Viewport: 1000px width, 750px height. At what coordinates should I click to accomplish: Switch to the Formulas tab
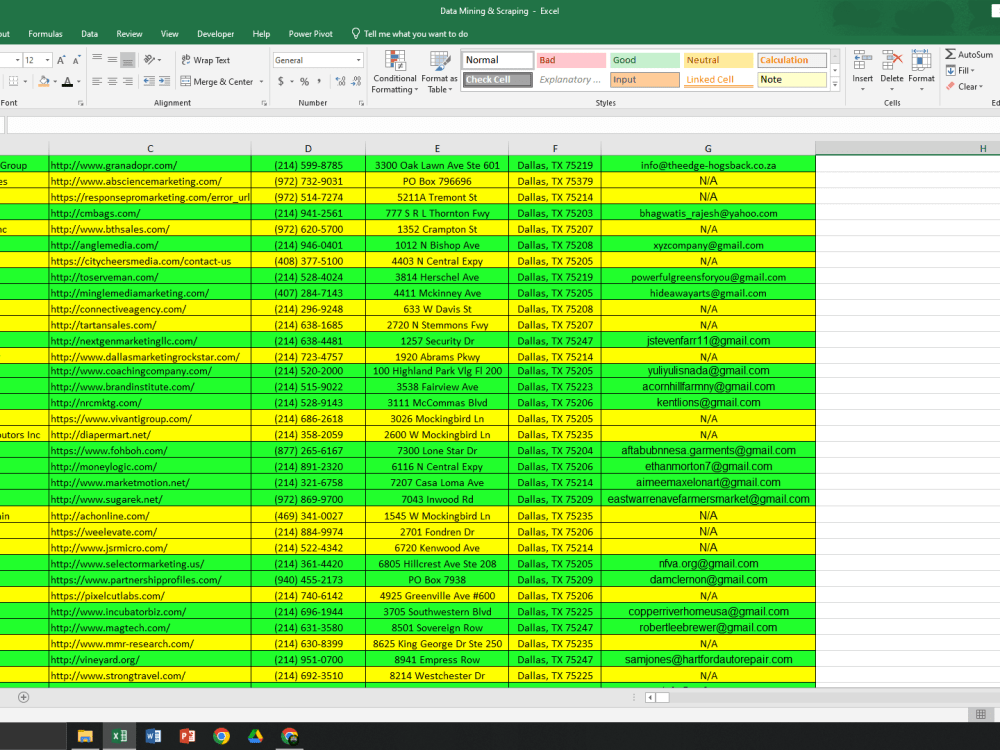coord(45,34)
